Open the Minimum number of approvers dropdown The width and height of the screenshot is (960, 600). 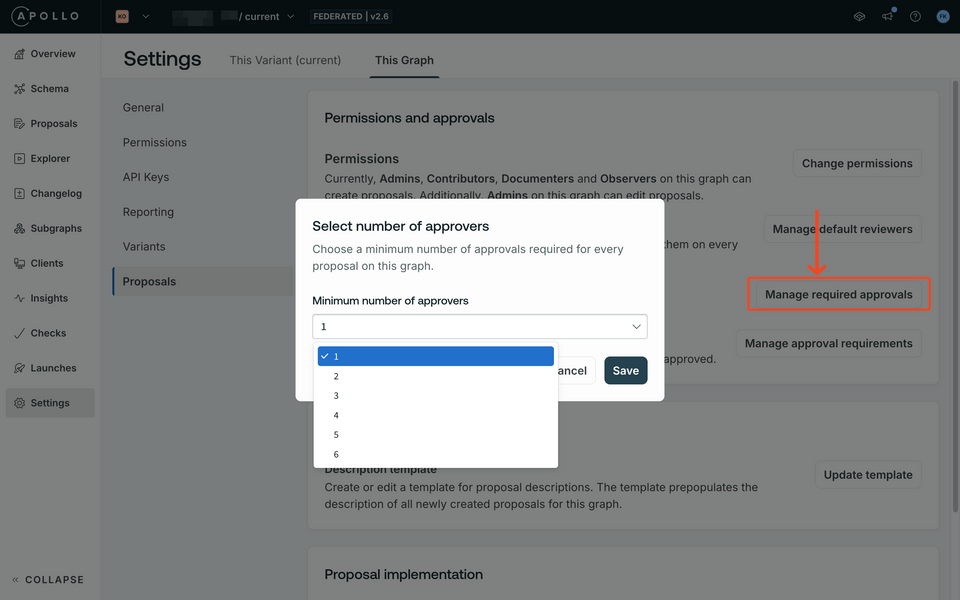479,326
